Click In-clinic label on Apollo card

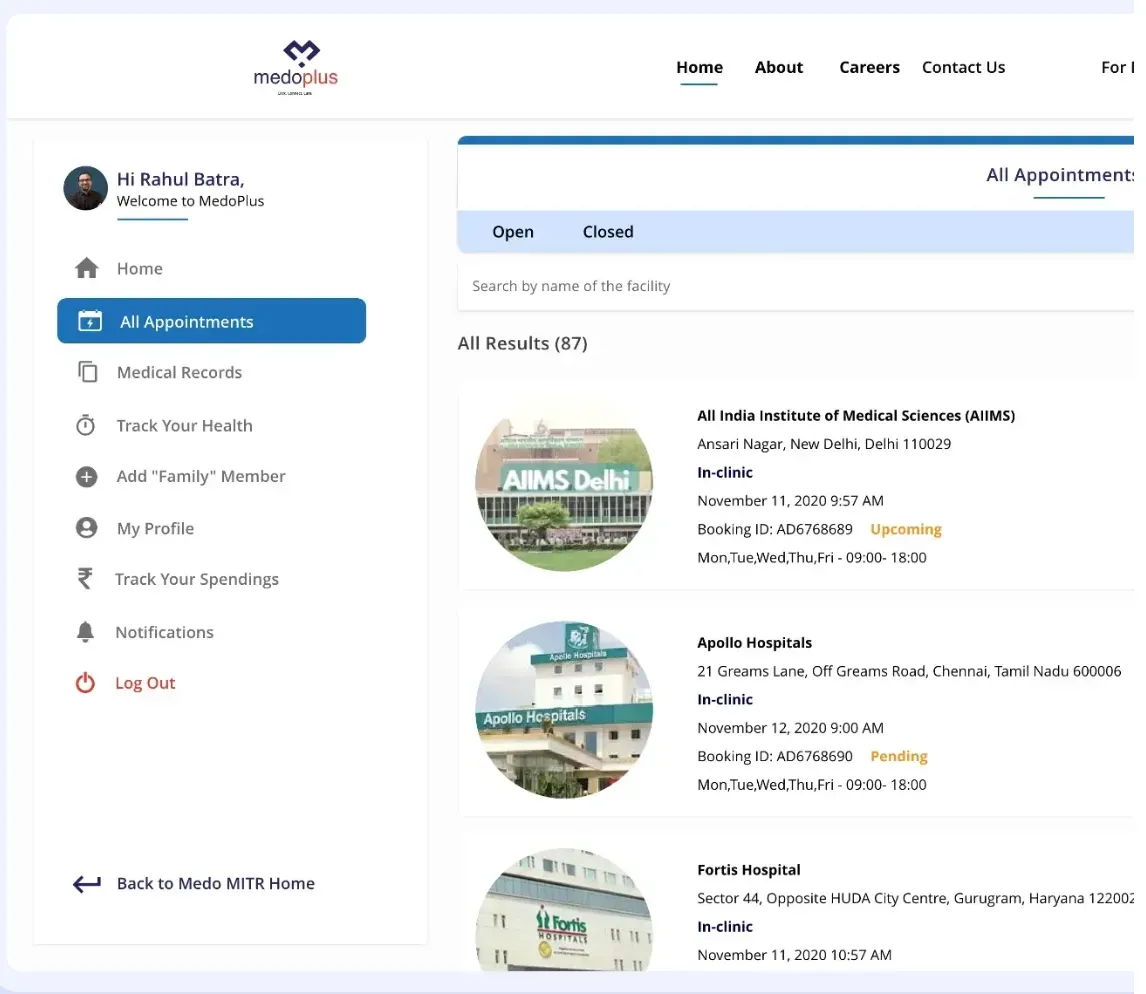pyautogui.click(x=725, y=699)
